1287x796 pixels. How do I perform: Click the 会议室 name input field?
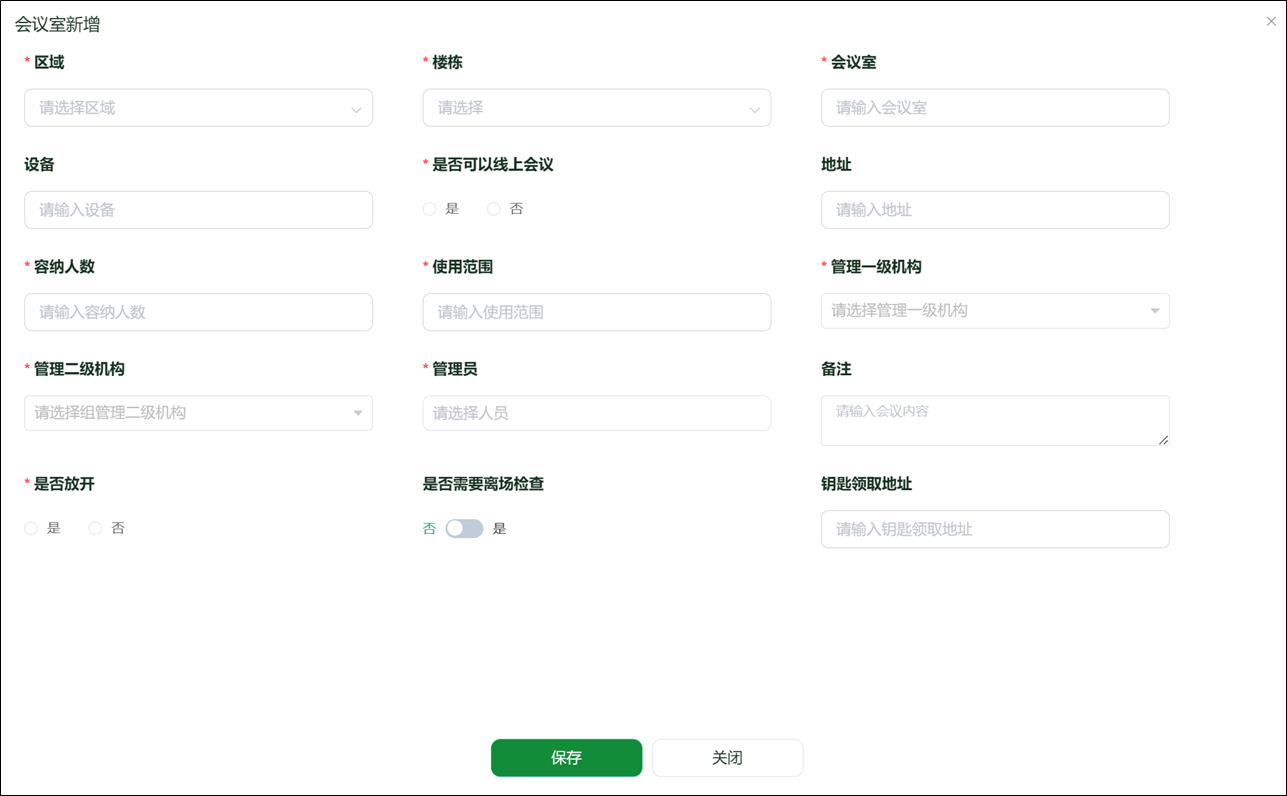994,107
